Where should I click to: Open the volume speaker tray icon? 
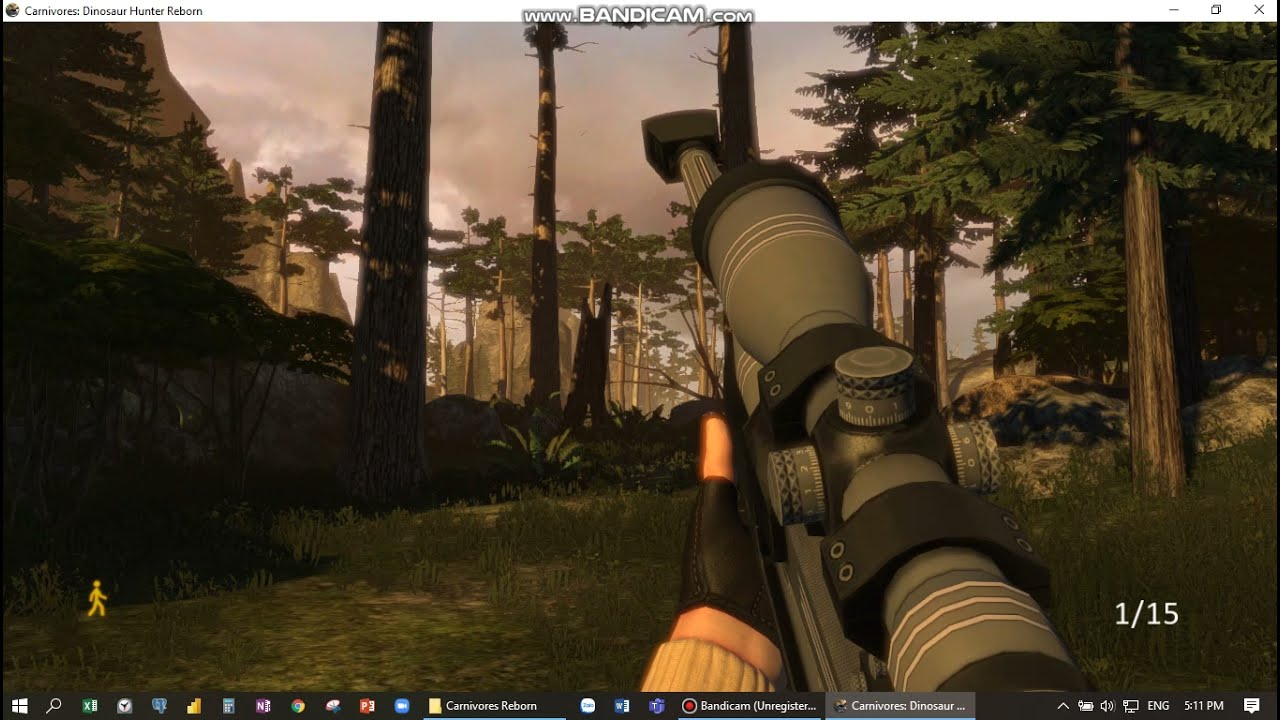point(1107,705)
